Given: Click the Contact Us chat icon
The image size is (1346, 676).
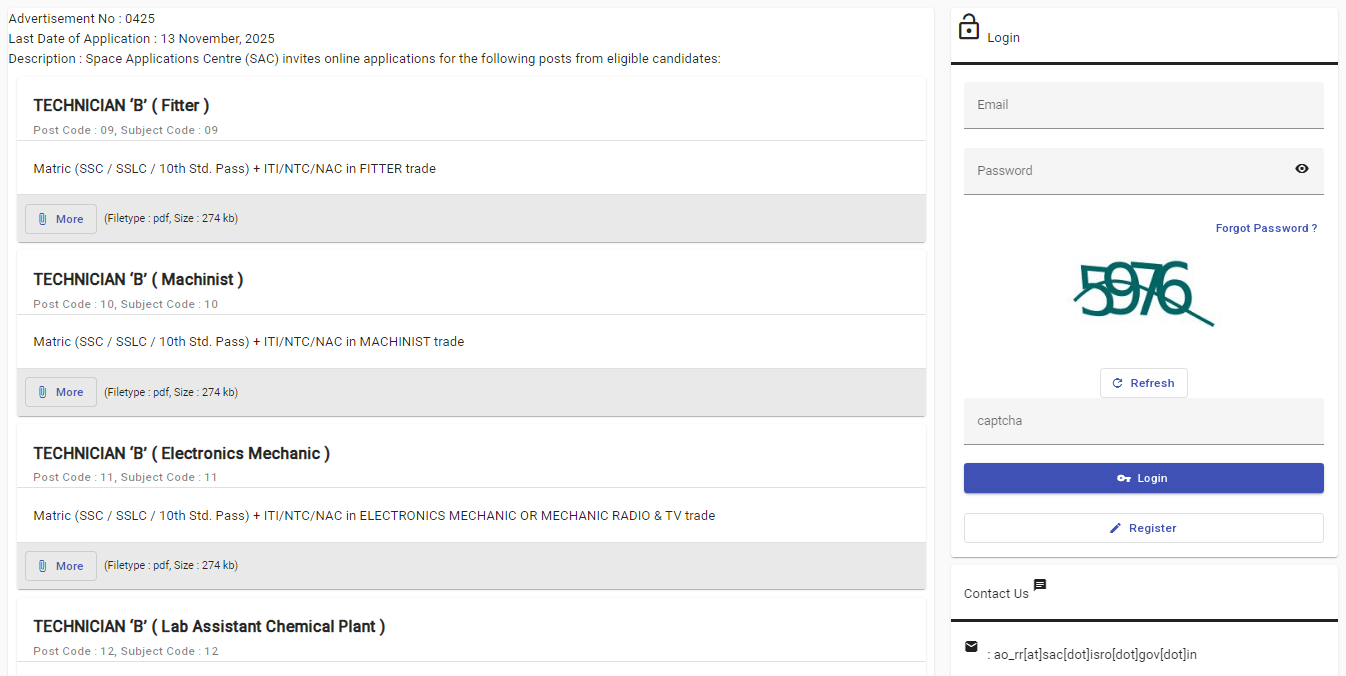Looking at the screenshot, I should point(1040,585).
